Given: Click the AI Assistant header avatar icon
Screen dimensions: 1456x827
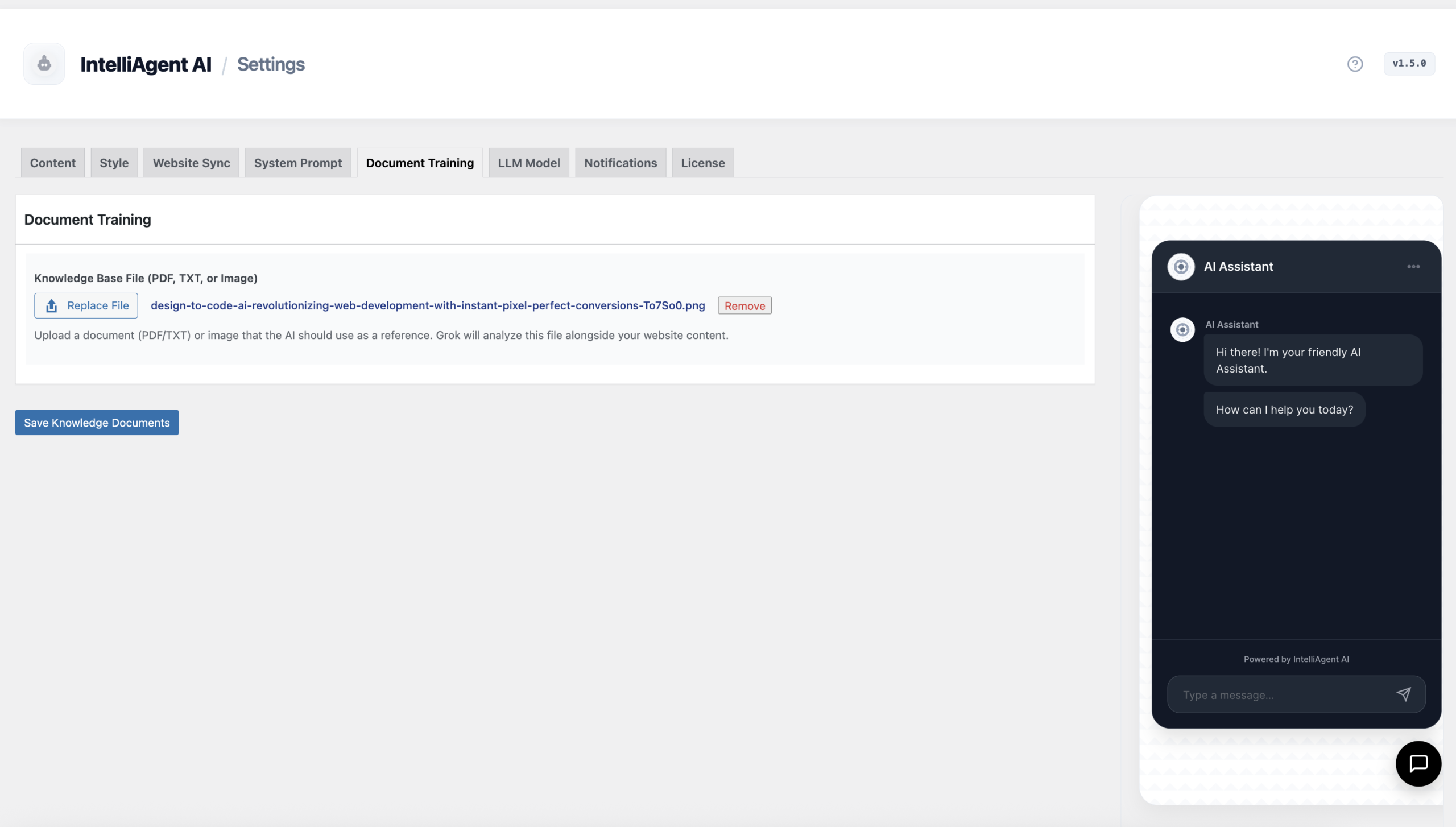Looking at the screenshot, I should (x=1181, y=266).
